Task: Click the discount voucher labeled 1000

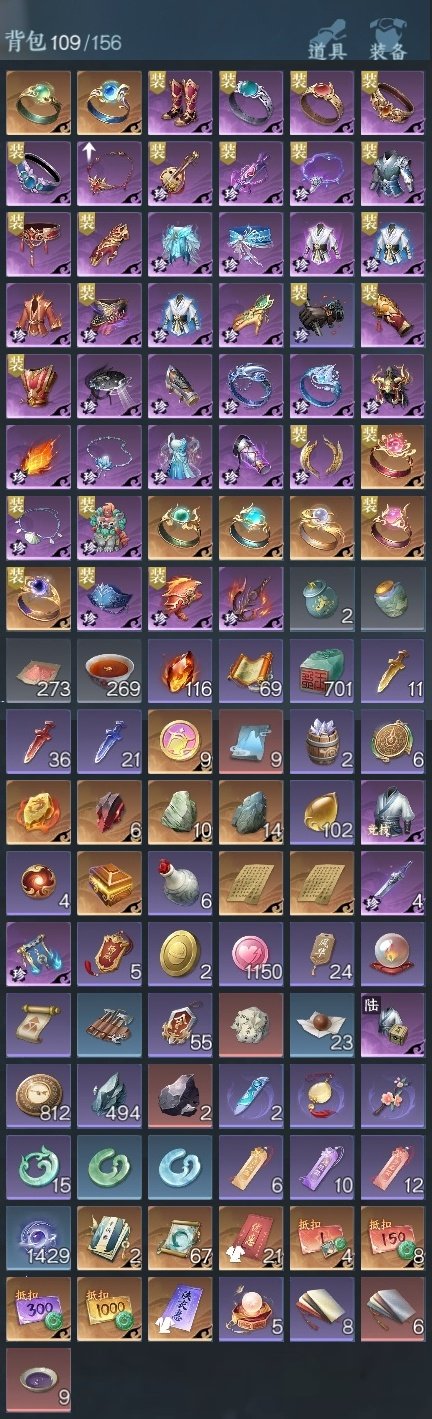Action: click(110, 1308)
